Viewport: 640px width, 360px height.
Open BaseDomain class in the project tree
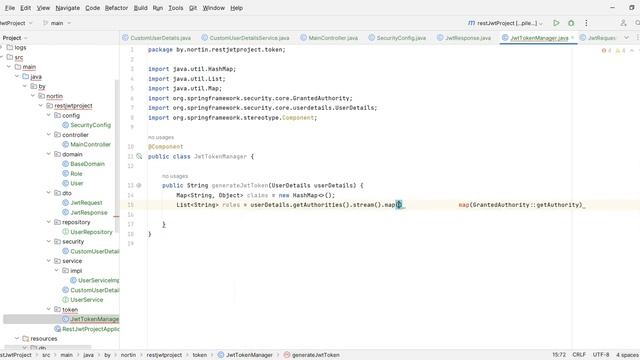tap(87, 164)
